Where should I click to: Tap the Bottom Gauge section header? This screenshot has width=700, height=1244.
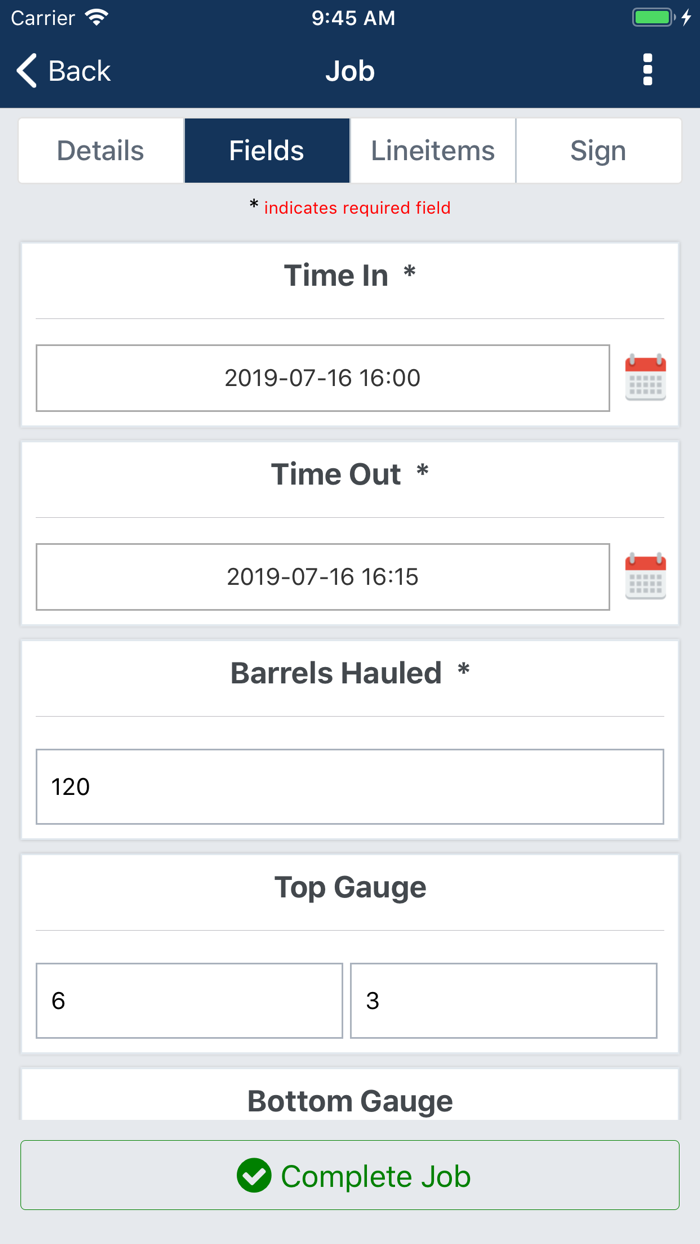[350, 1100]
